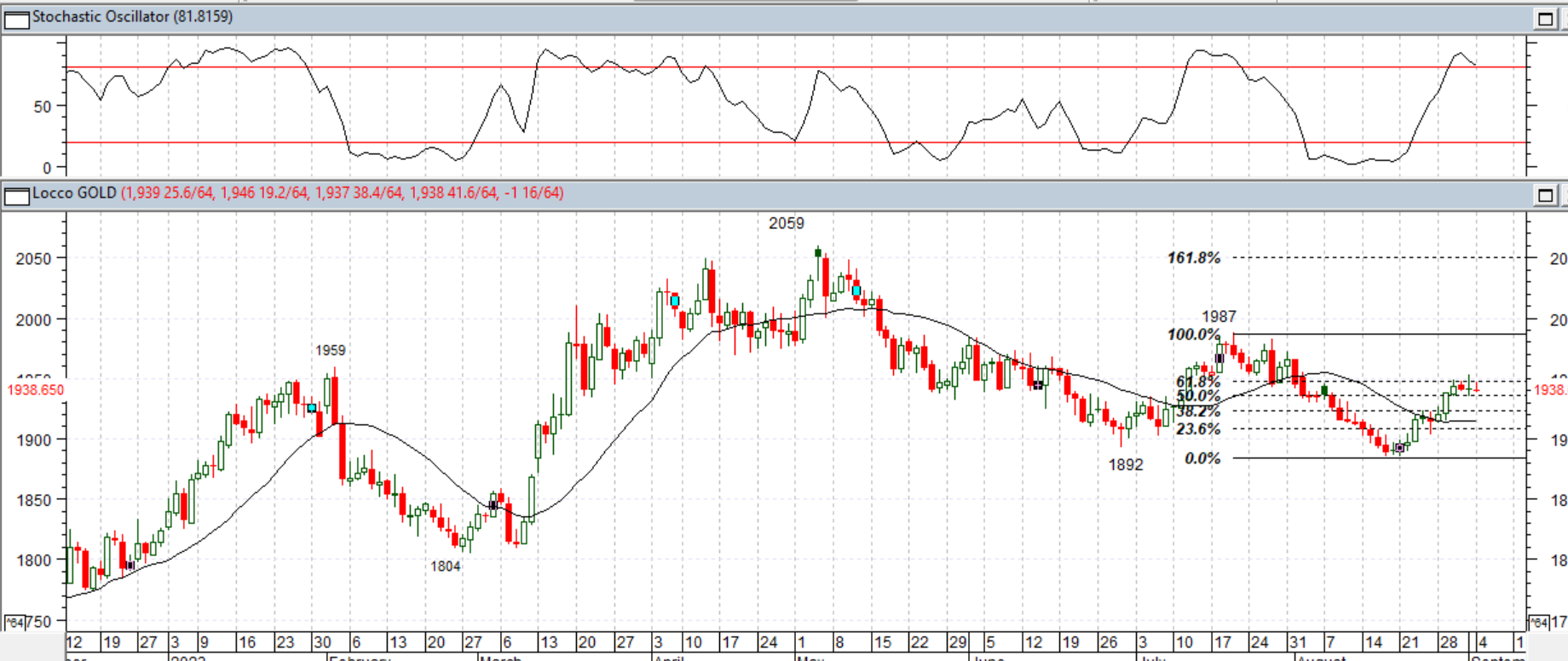Select the "Locco GOLD" chart title
Screen dimensions: 1568x661
74,193
